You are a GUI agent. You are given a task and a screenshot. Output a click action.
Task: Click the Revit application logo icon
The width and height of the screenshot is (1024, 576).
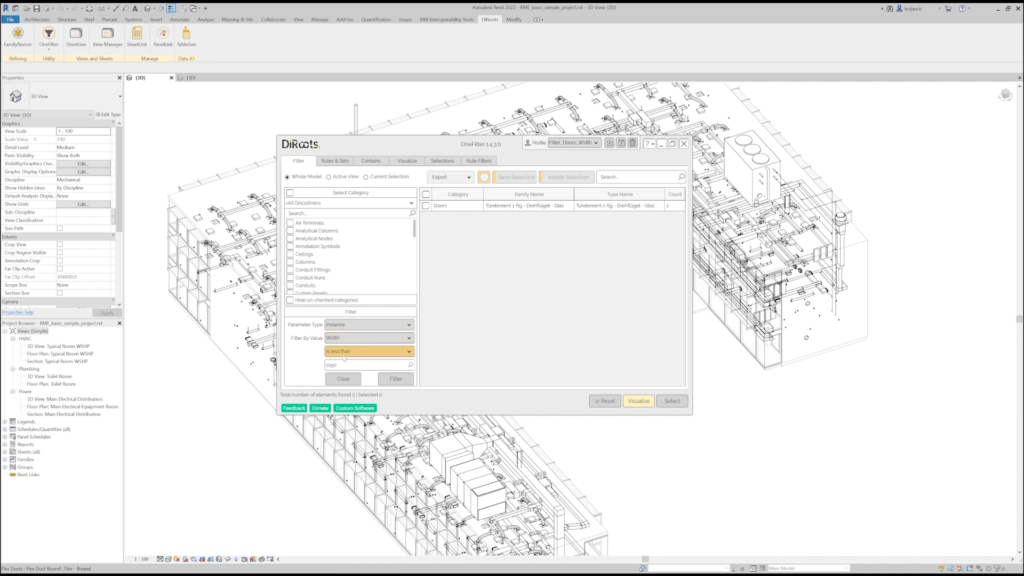(6, 8)
